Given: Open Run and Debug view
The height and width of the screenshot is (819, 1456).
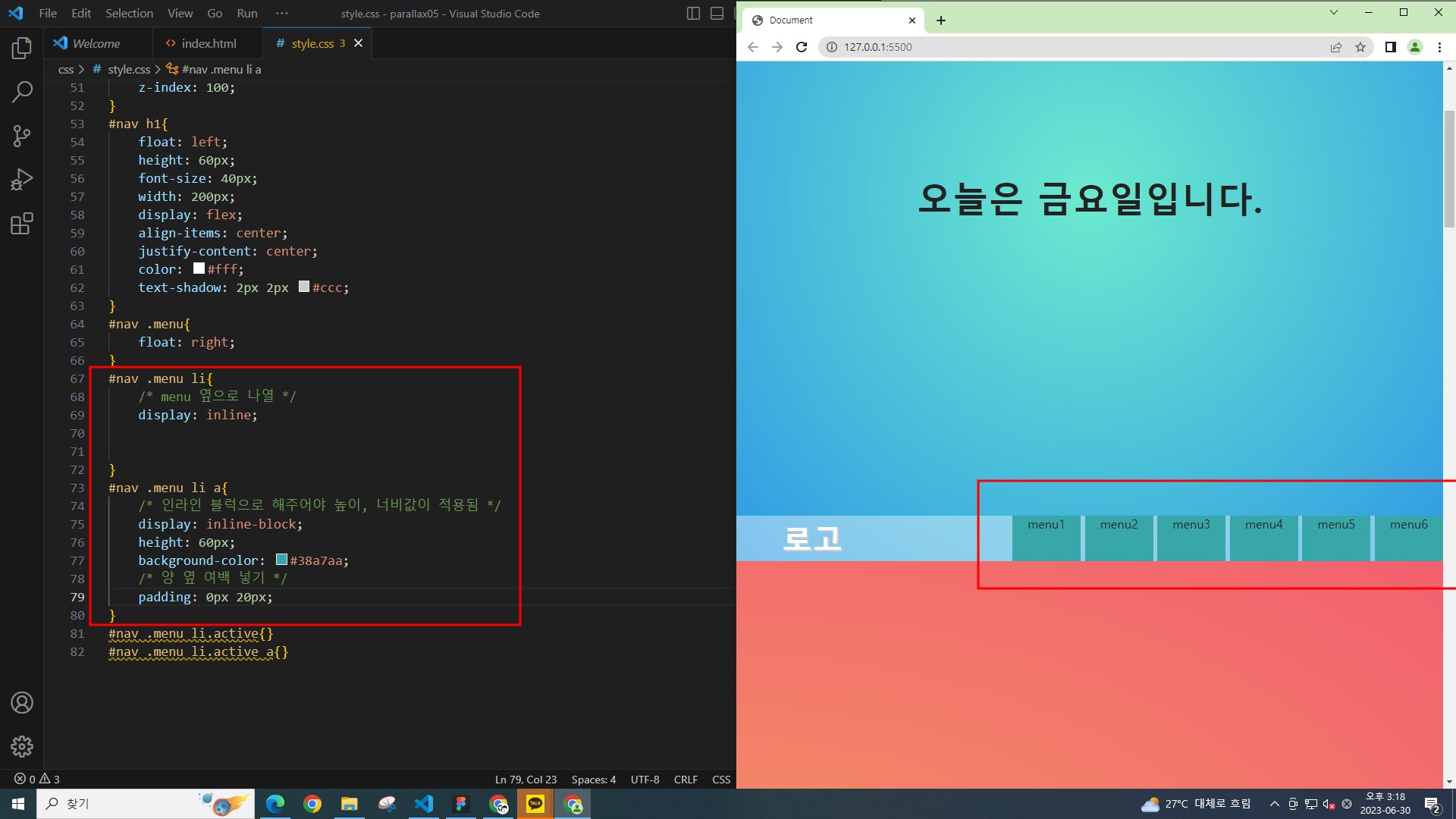Looking at the screenshot, I should [22, 180].
